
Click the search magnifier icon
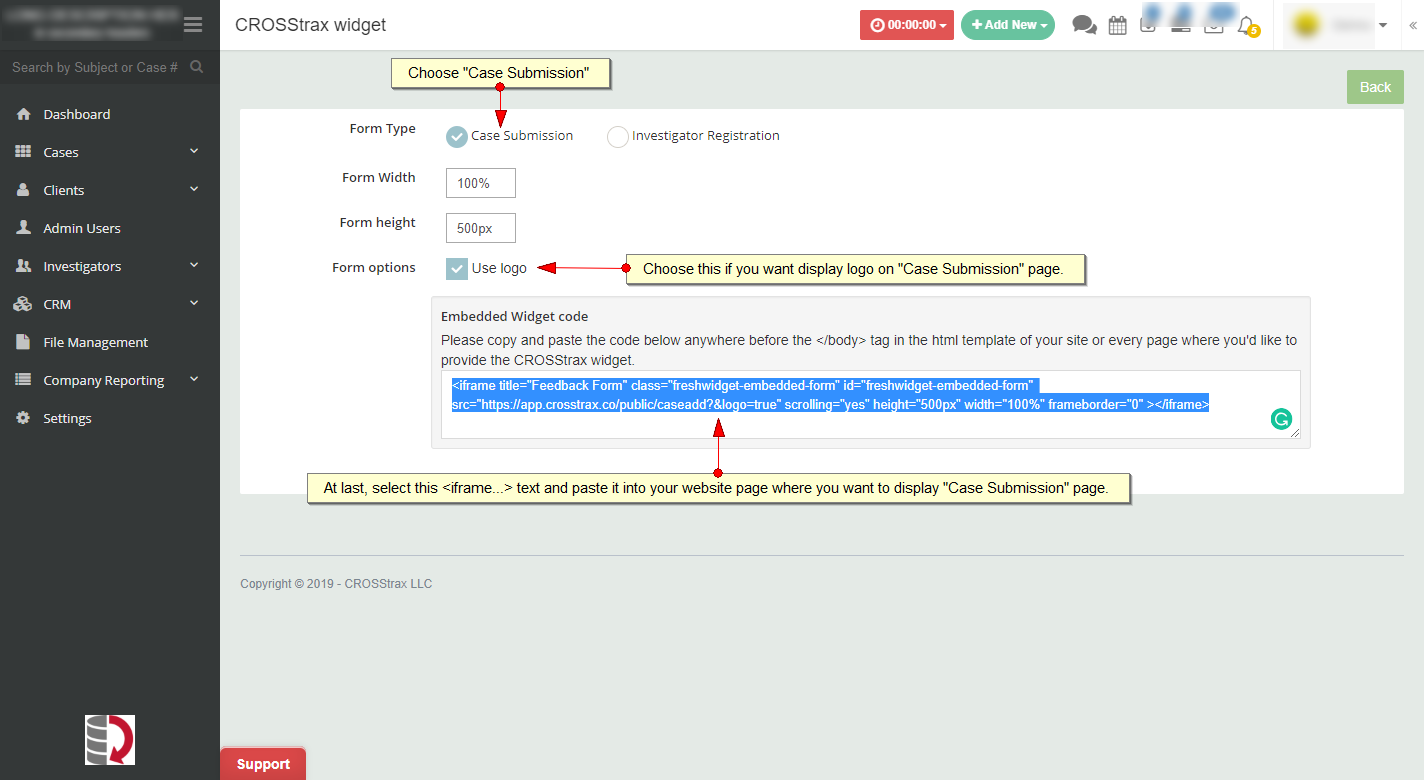coord(197,67)
